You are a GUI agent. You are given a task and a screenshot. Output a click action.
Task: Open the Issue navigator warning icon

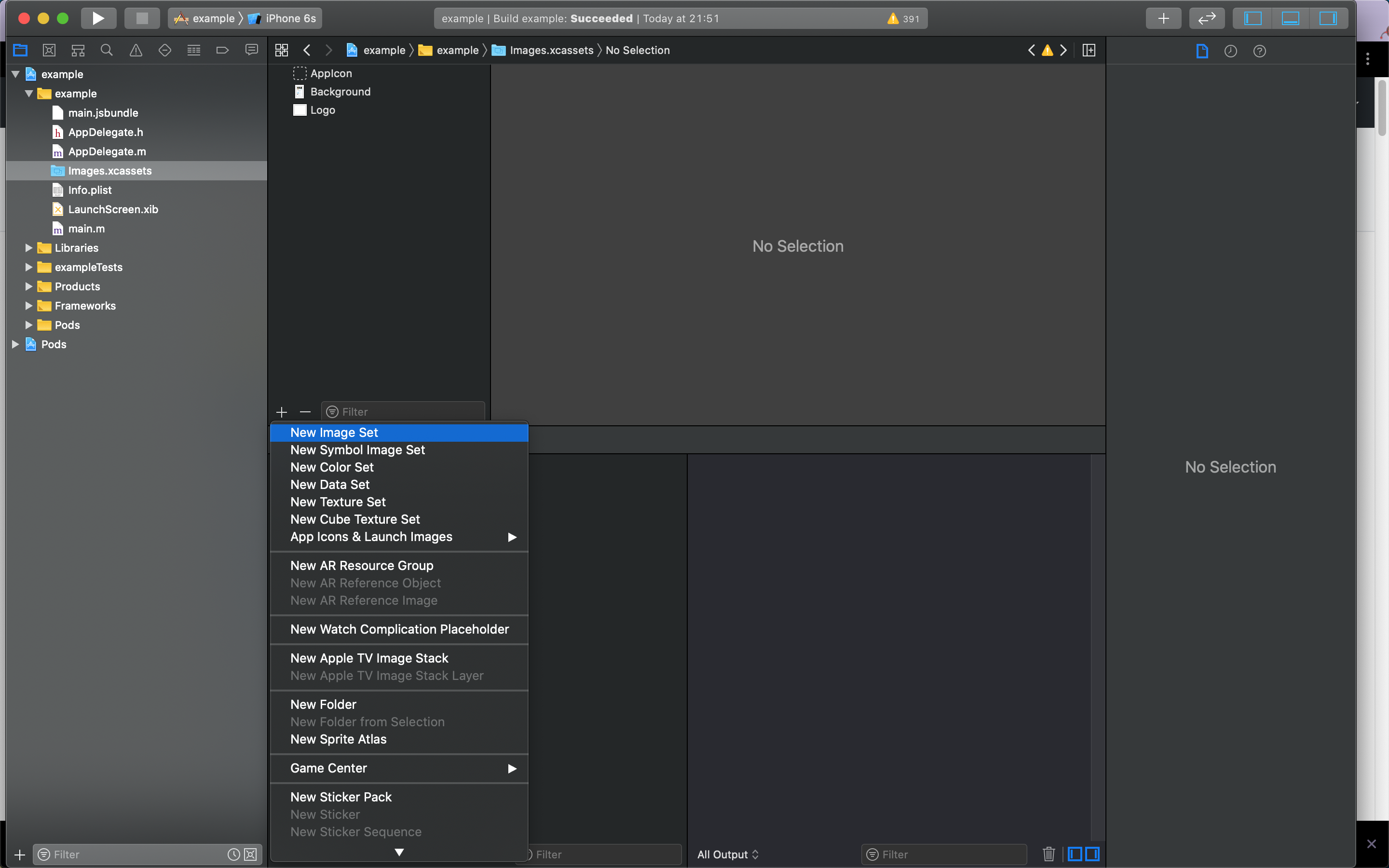[x=136, y=51]
